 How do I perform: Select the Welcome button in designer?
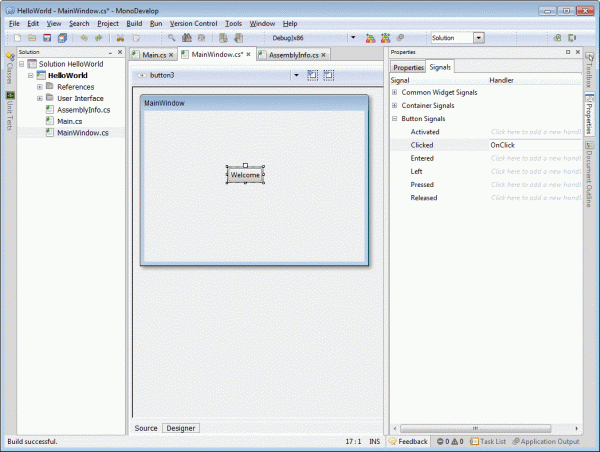pos(245,175)
